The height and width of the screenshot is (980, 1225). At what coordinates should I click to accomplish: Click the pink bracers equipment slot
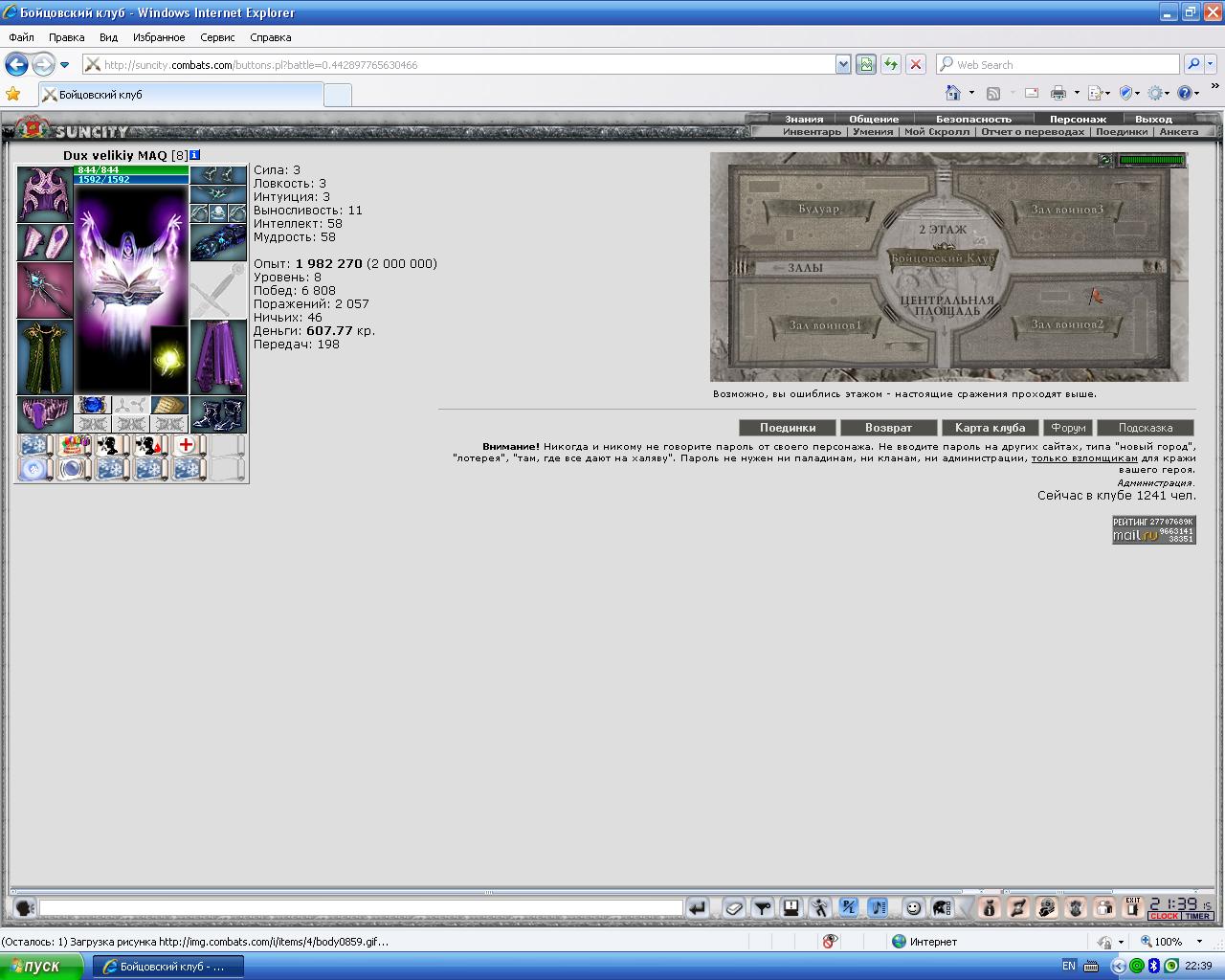click(45, 242)
